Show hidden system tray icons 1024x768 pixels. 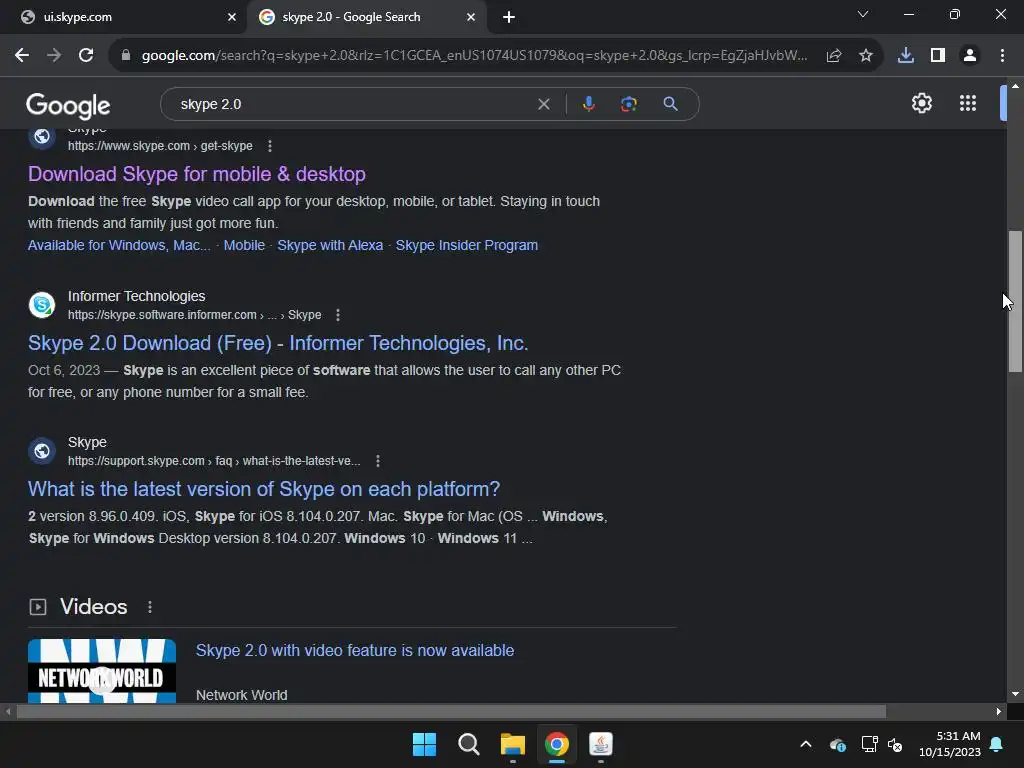[x=806, y=744]
